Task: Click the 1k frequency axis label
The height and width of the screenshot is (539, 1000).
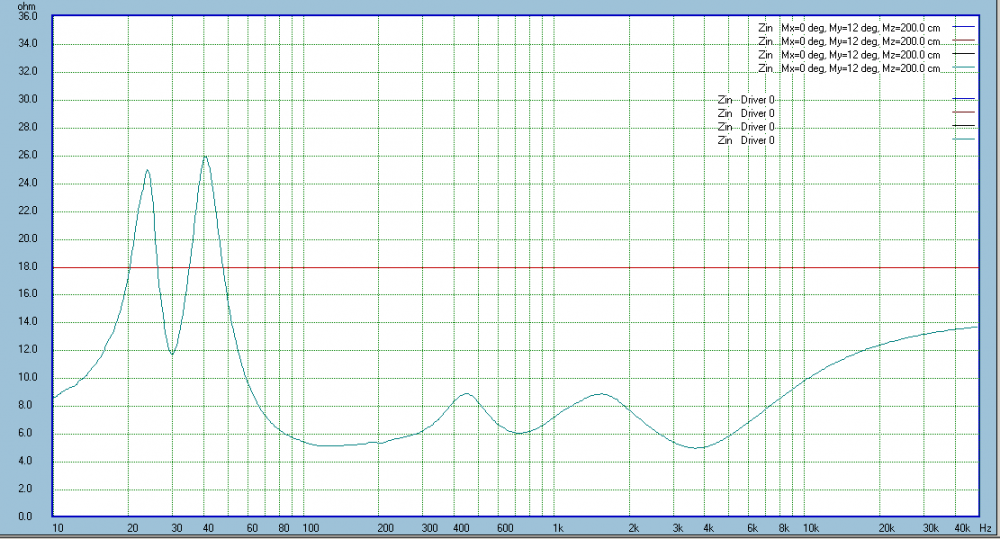Action: (x=558, y=528)
